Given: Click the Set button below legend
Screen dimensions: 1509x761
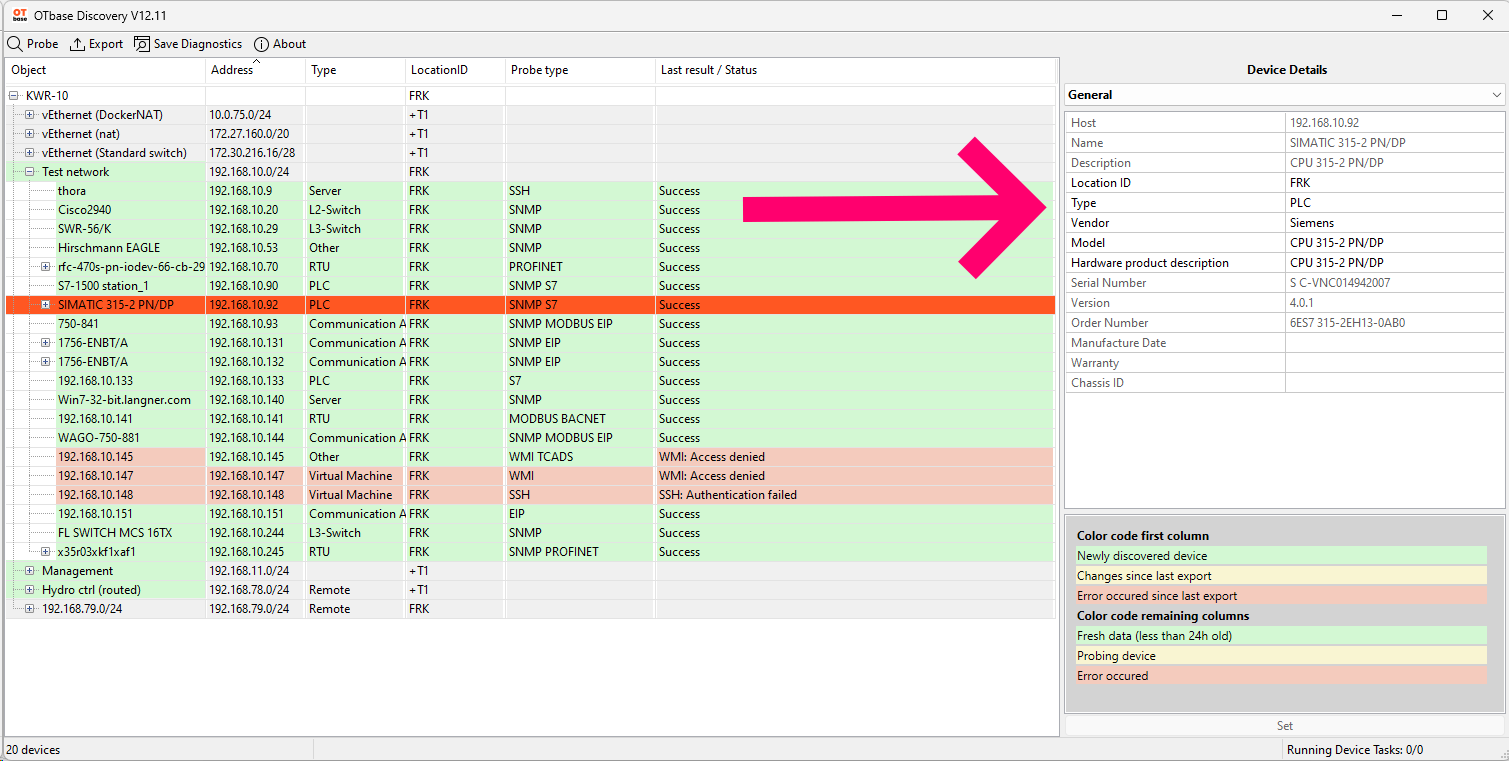Looking at the screenshot, I should click(x=1285, y=726).
